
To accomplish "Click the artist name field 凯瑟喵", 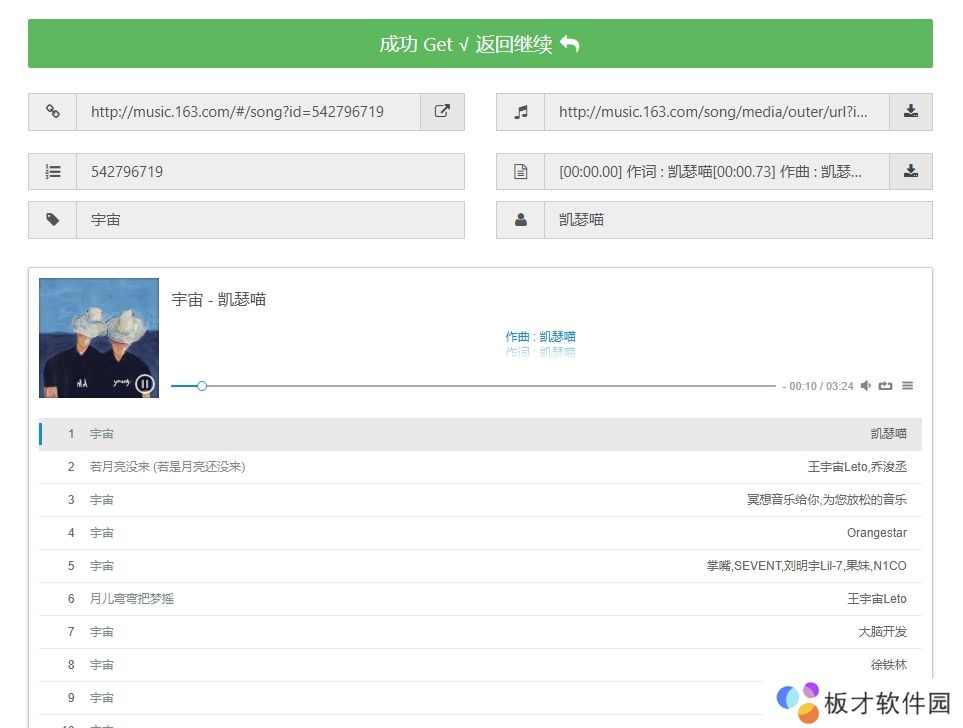I will pyautogui.click(x=737, y=220).
